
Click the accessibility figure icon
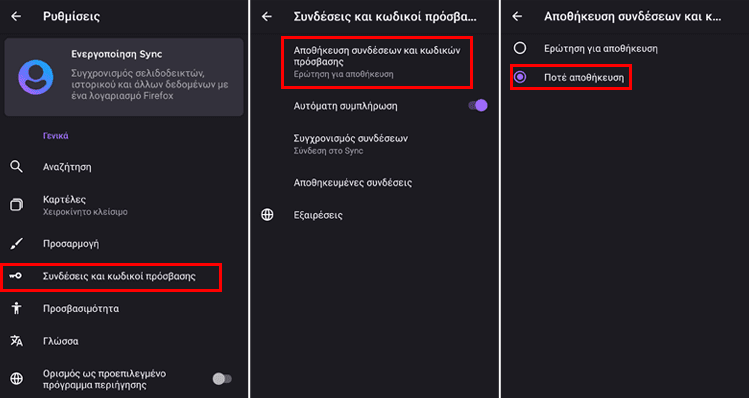click(x=16, y=308)
